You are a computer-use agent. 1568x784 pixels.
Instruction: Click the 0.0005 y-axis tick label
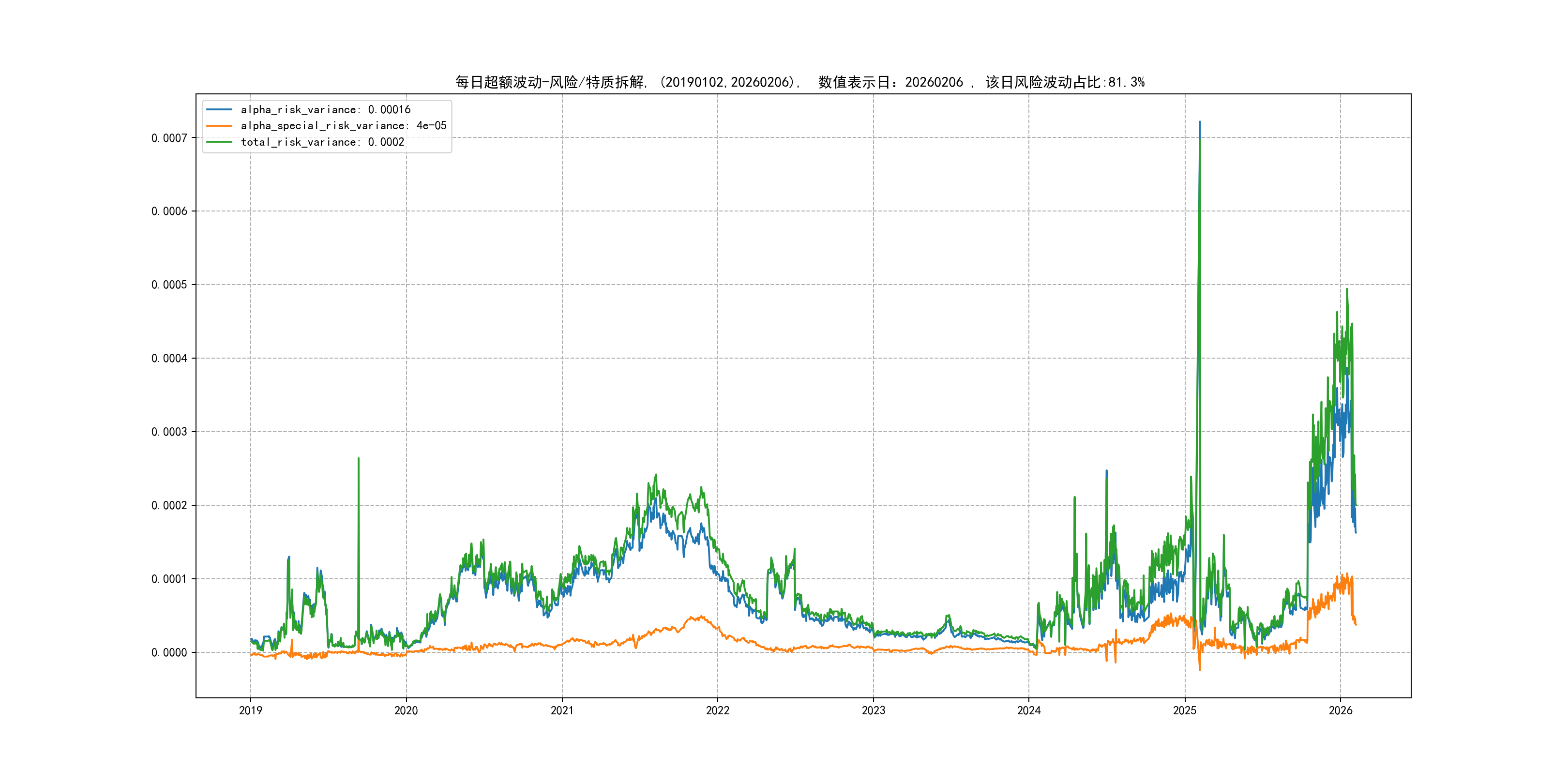pos(169,285)
